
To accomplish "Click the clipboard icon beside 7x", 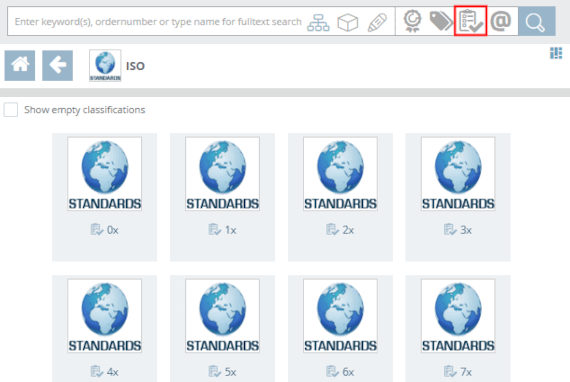I will 450,371.
